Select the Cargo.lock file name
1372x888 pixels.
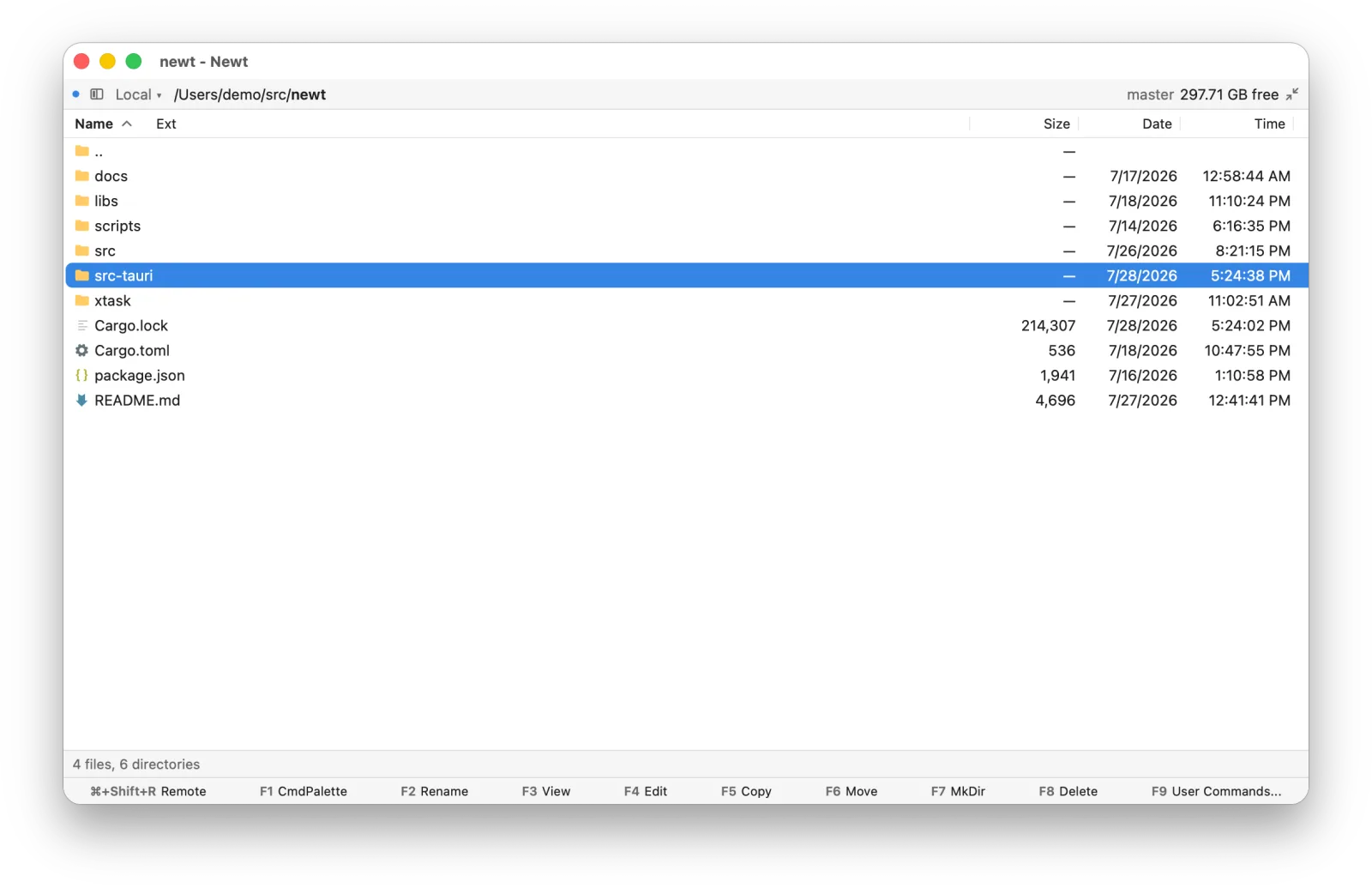click(x=131, y=325)
